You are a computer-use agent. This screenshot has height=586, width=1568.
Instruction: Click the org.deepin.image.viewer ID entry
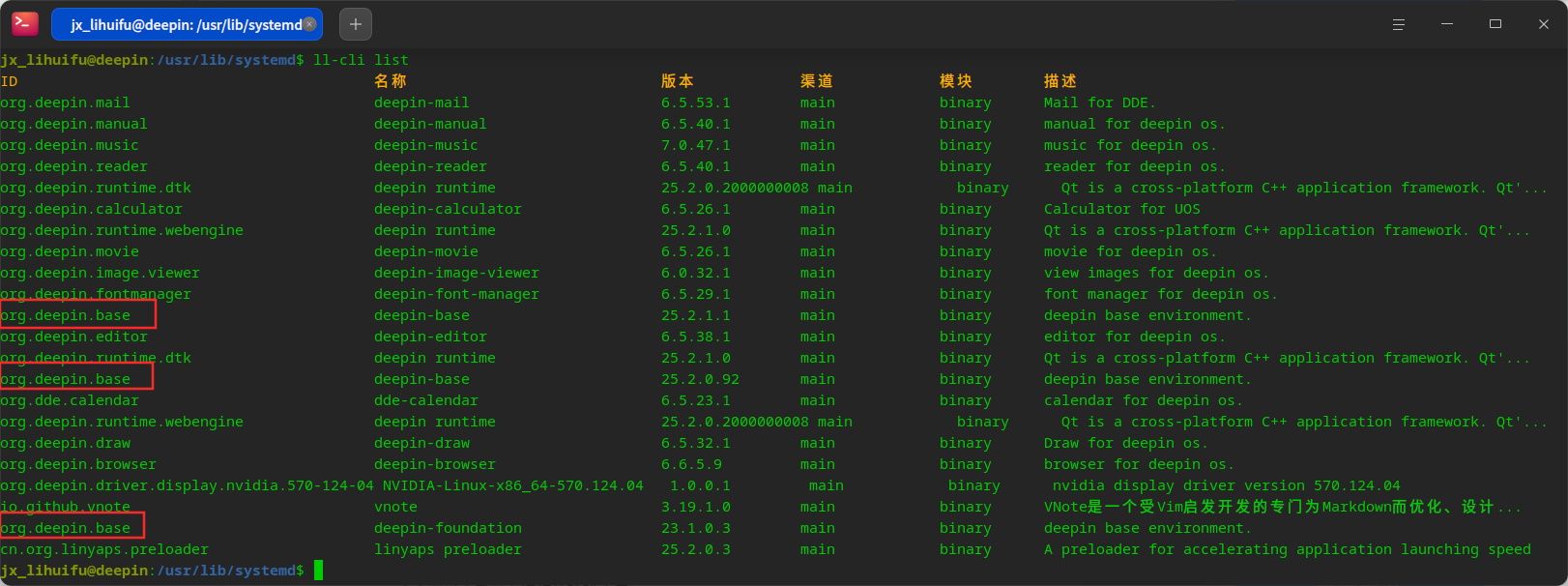tap(100, 273)
